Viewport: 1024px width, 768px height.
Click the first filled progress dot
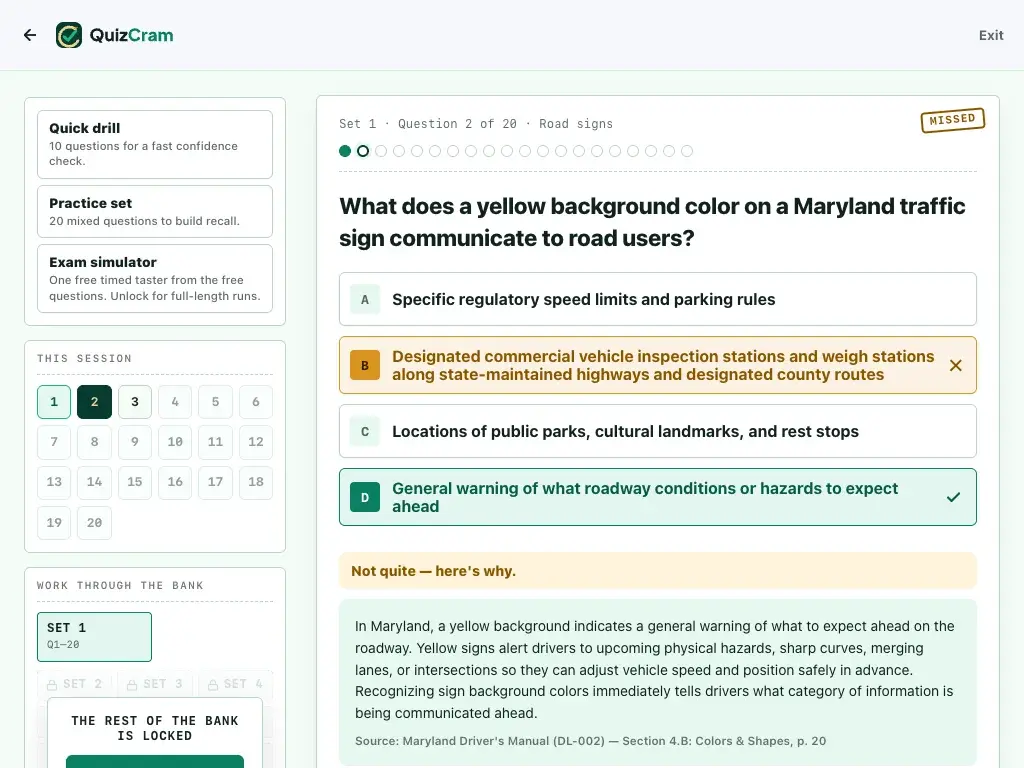pos(345,151)
